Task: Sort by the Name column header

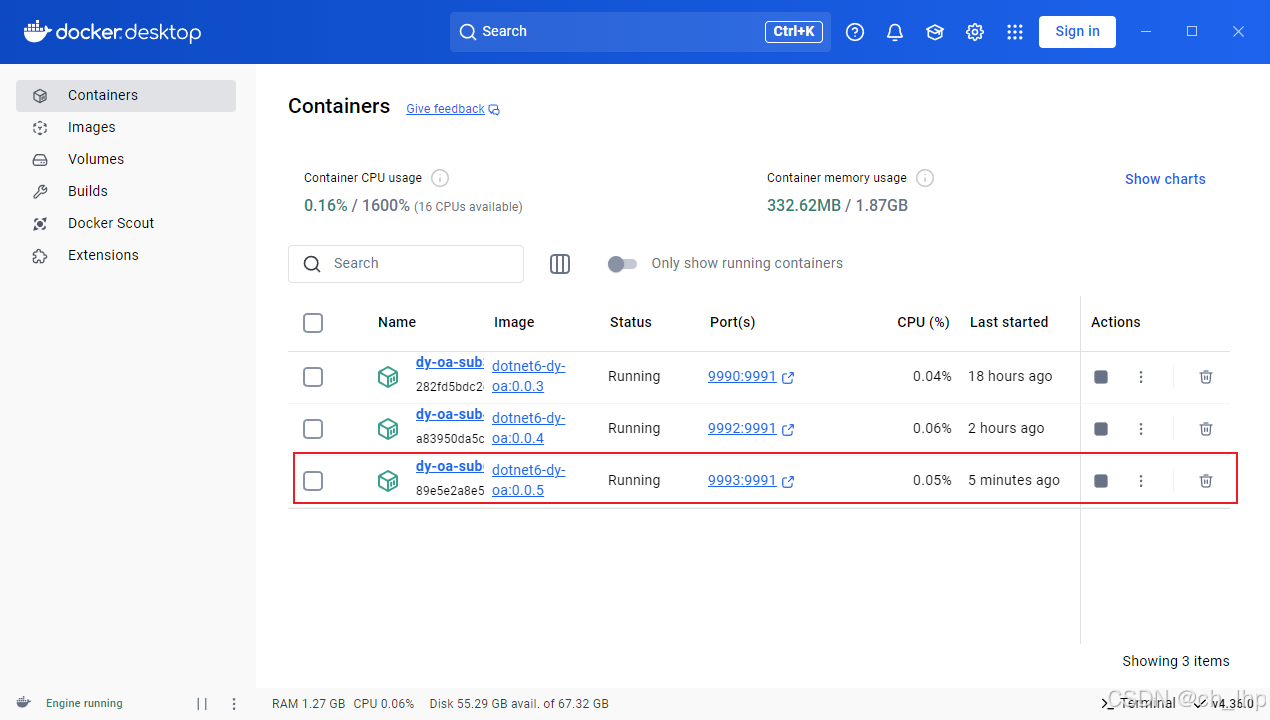Action: tap(397, 323)
